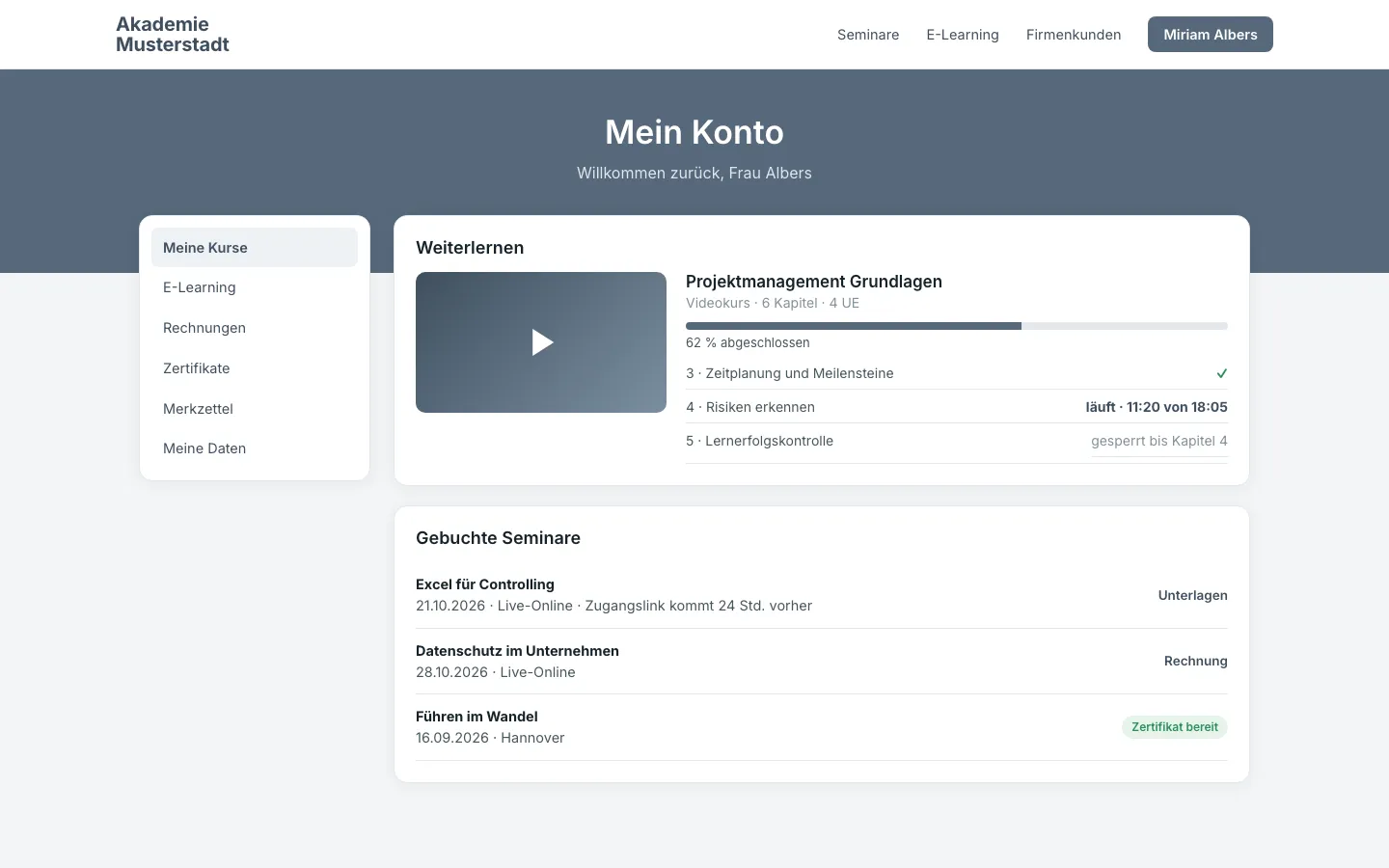
Task: Click the Weiterlernen section heading
Action: (x=470, y=248)
